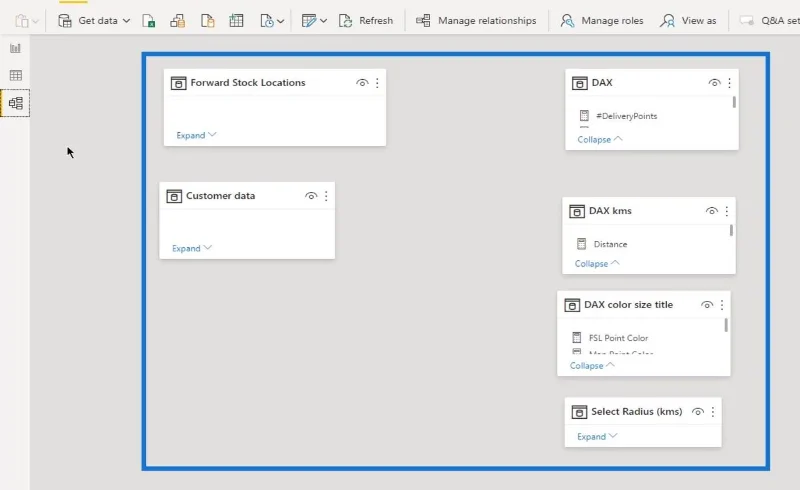The height and width of the screenshot is (490, 800).
Task: Open more options for DAX color size title
Action: (721, 305)
